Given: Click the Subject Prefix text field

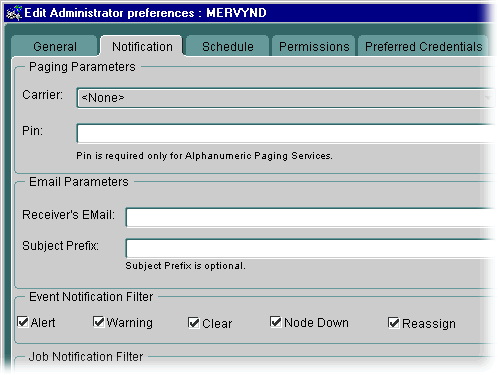Looking at the screenshot, I should pos(311,248).
